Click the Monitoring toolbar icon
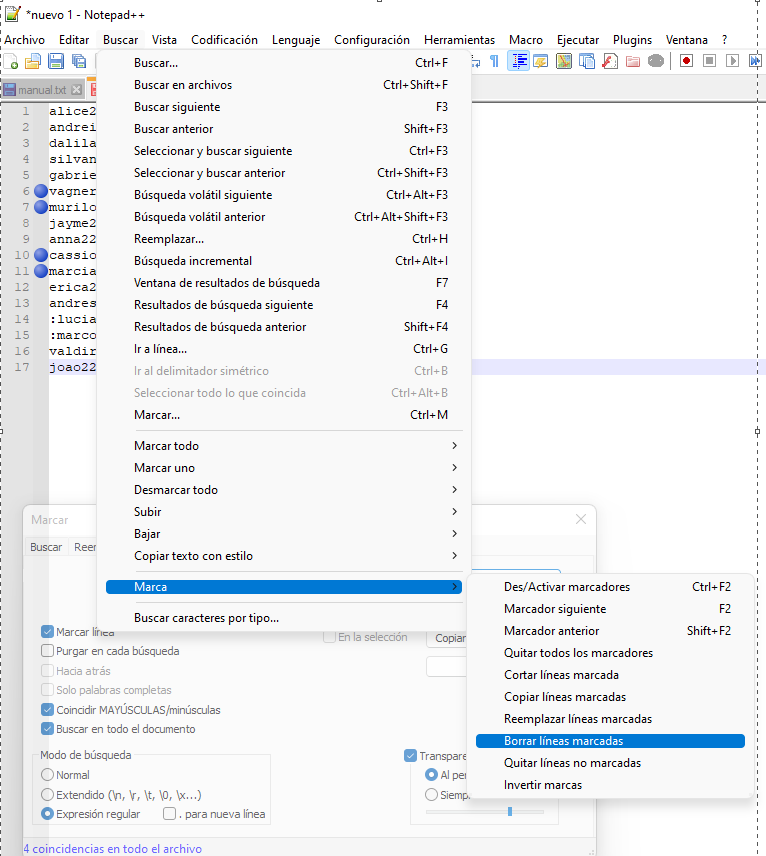This screenshot has height=856, width=766. pos(656,61)
